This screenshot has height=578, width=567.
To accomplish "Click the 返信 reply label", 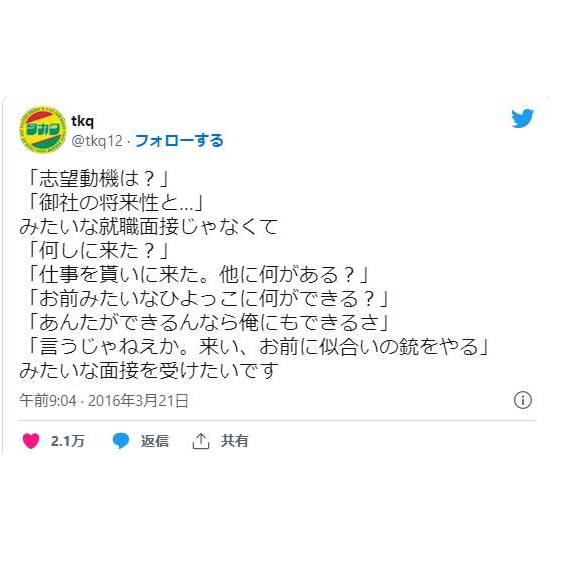I will [154, 441].
